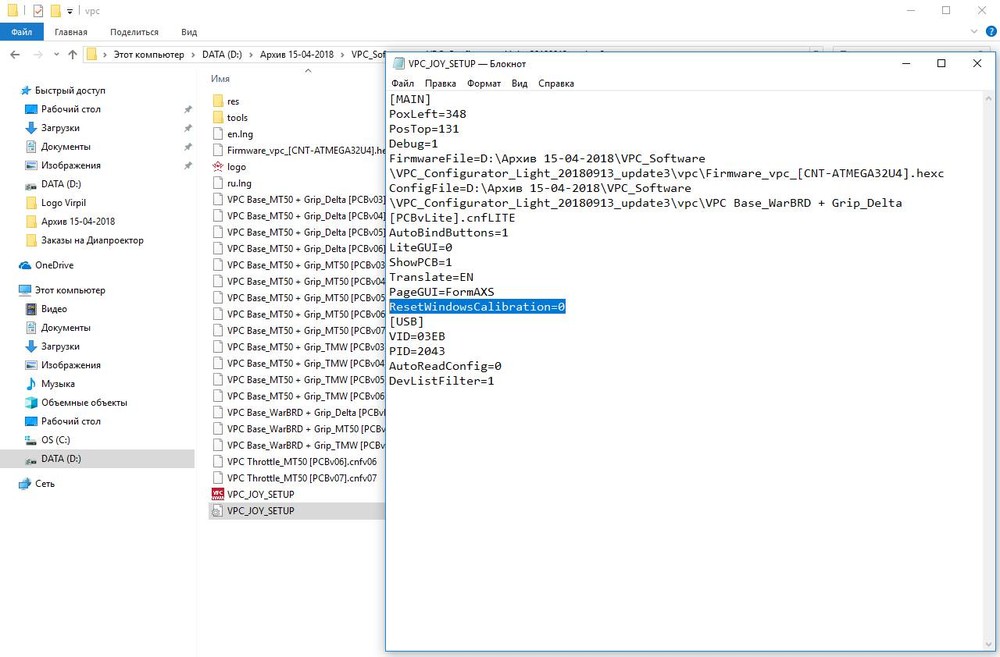This screenshot has height=657, width=1000.
Task: Open Notepad's Файл menu
Action: coord(402,84)
